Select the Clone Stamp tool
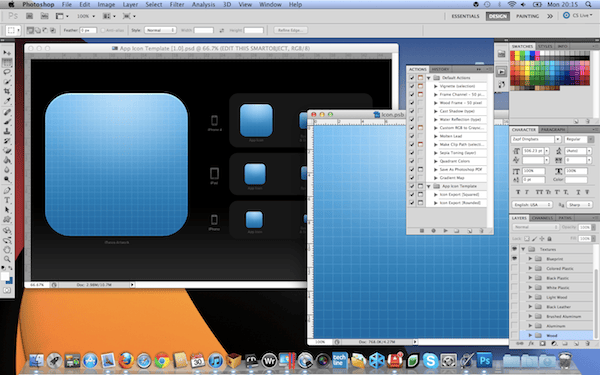This screenshot has width=600, height=375. click(x=7, y=131)
